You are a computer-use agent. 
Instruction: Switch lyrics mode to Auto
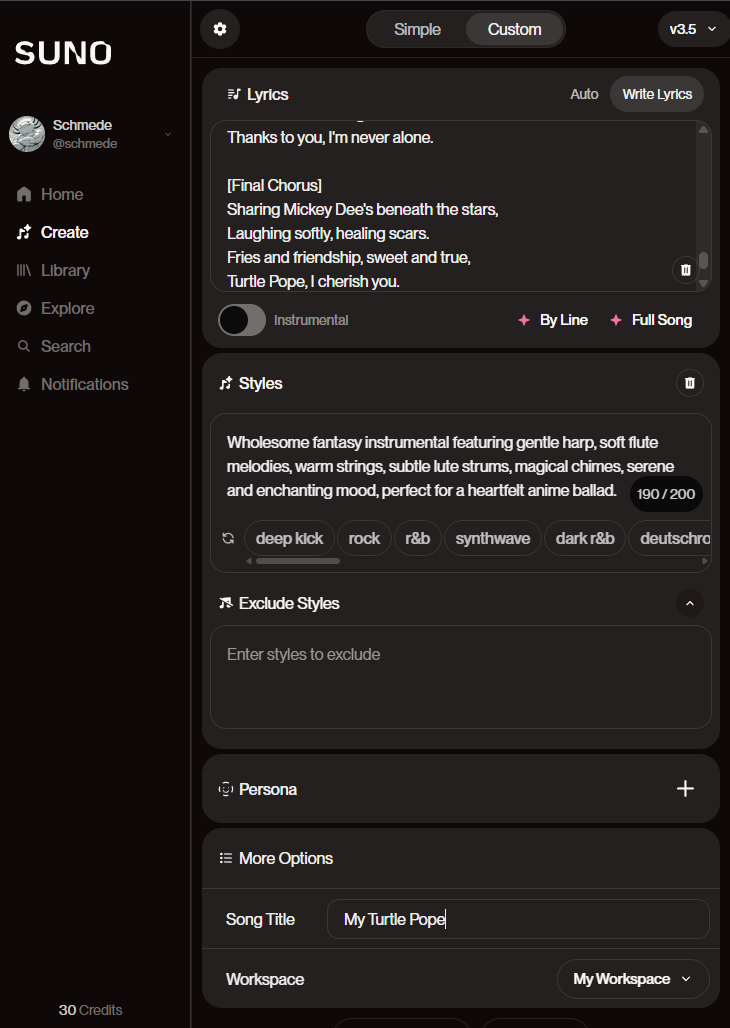pyautogui.click(x=584, y=94)
